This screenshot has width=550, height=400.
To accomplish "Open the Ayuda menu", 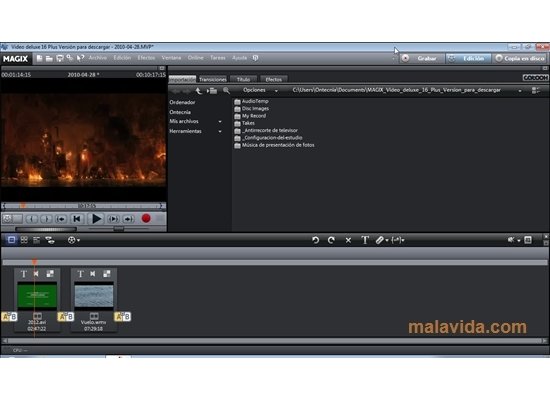I will click(240, 58).
